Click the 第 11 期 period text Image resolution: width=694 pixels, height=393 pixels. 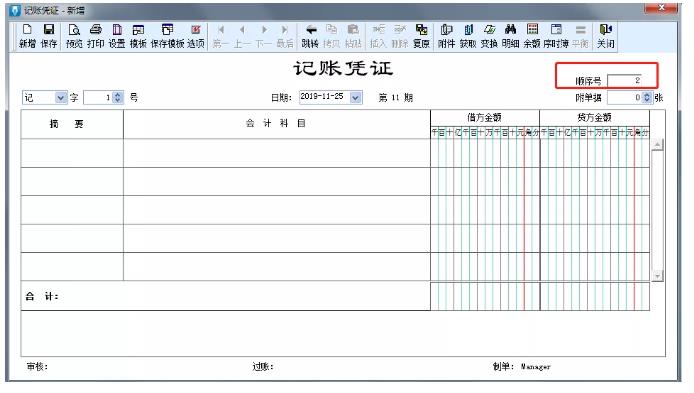[x=396, y=98]
